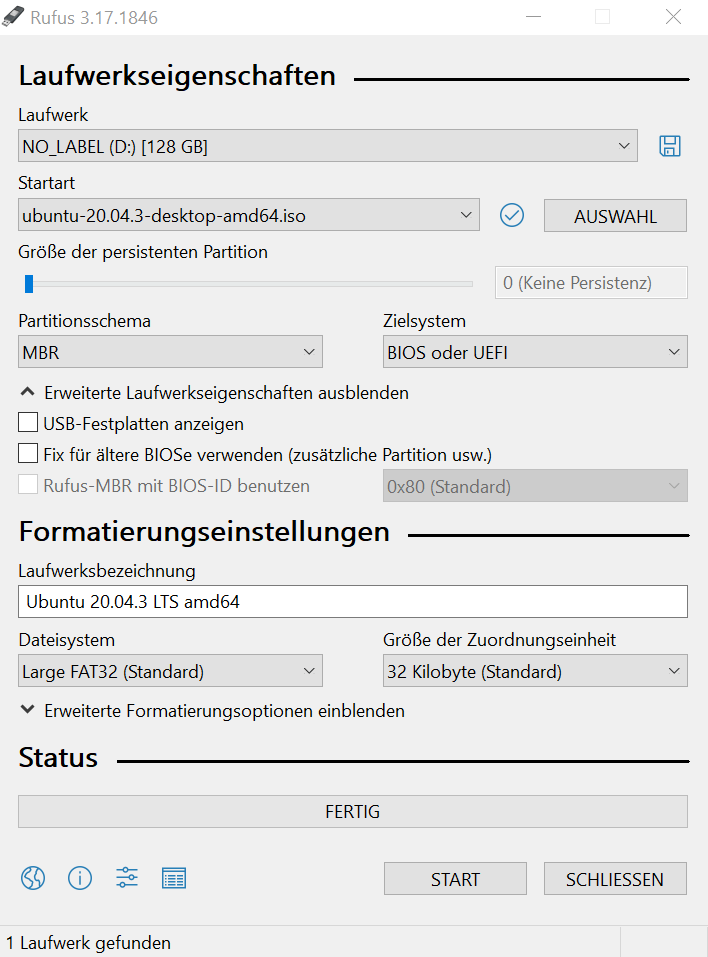
Task: Click the save drive image floppy icon
Action: click(670, 146)
